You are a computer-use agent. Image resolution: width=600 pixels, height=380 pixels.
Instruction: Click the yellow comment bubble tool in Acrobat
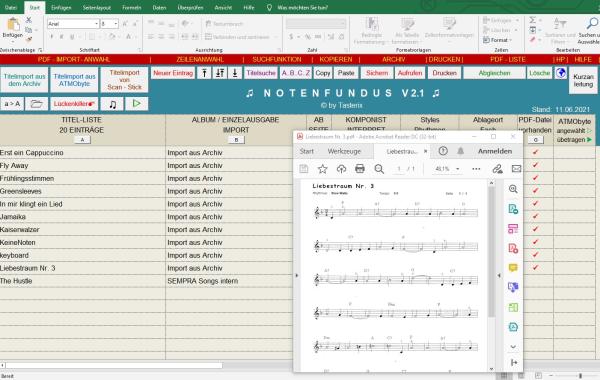coord(513,268)
